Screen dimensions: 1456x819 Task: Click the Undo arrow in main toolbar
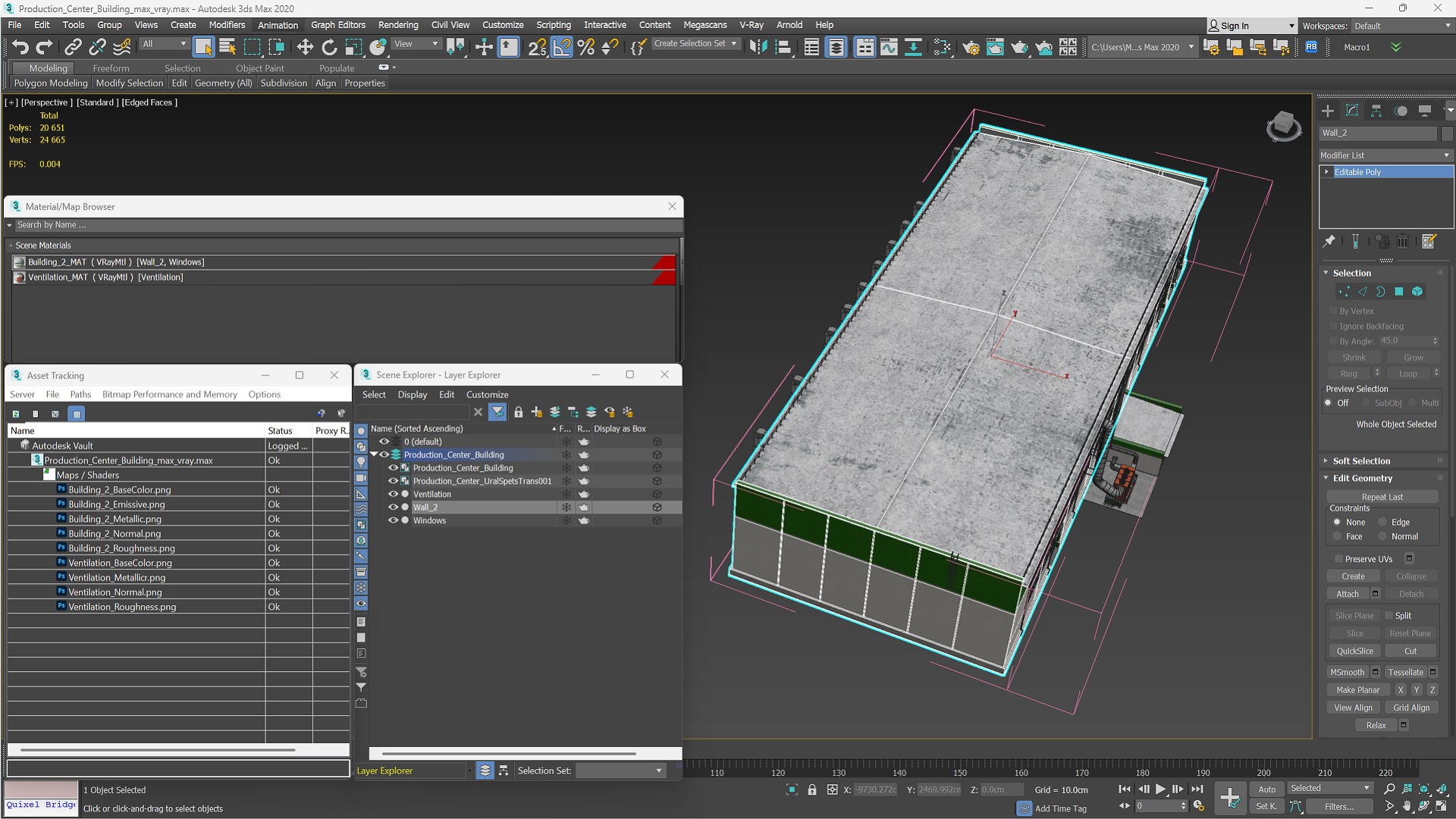20,47
